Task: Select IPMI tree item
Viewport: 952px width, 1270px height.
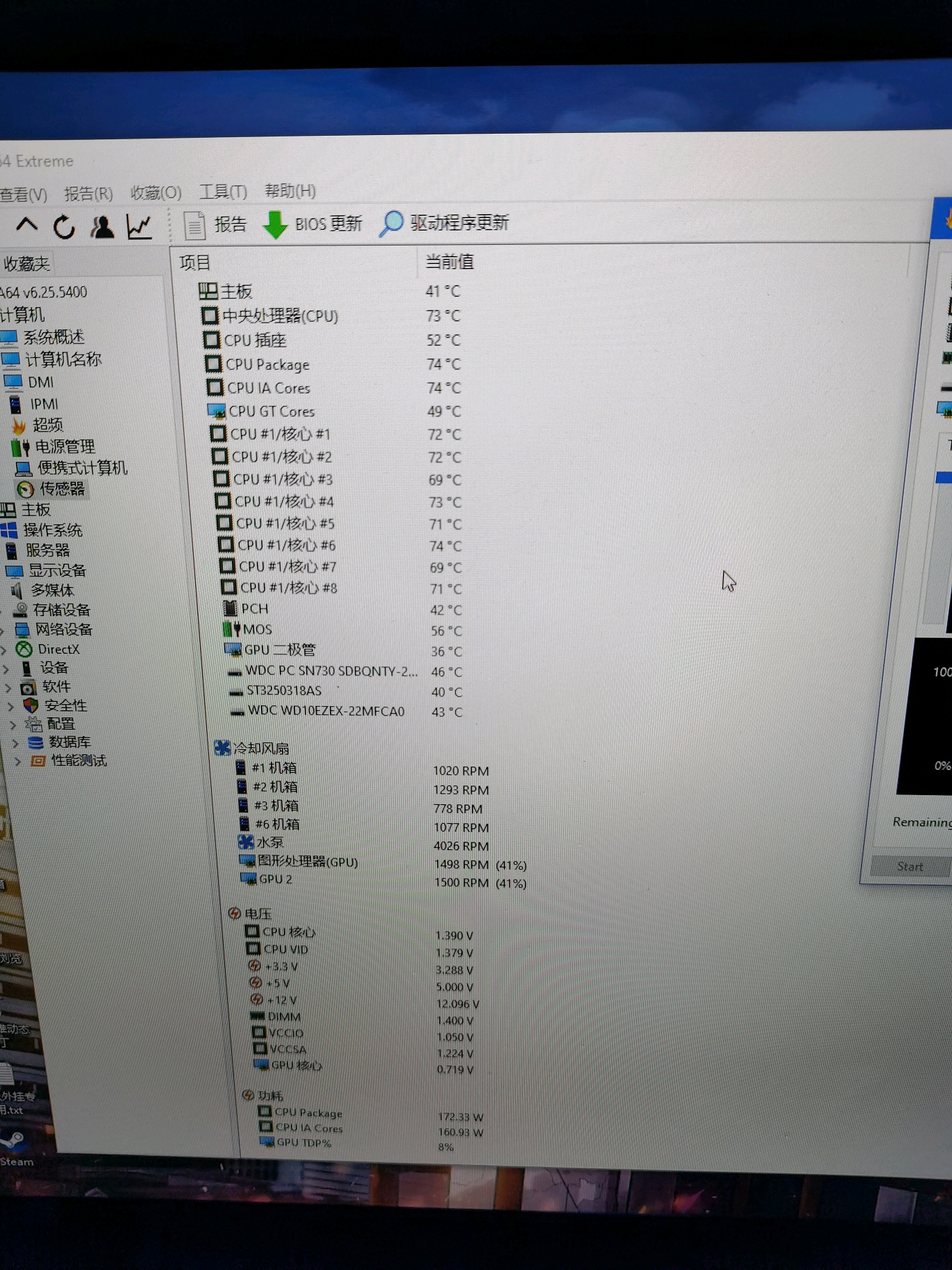Action: (x=34, y=404)
